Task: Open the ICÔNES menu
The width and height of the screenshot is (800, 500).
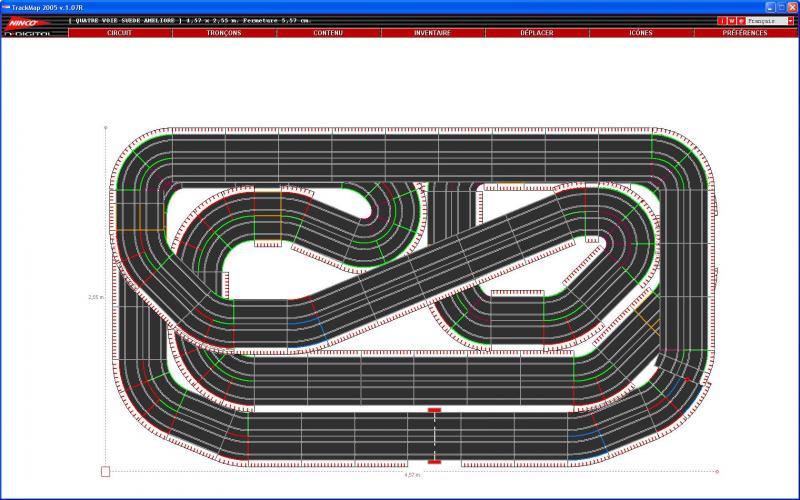Action: click(641, 33)
